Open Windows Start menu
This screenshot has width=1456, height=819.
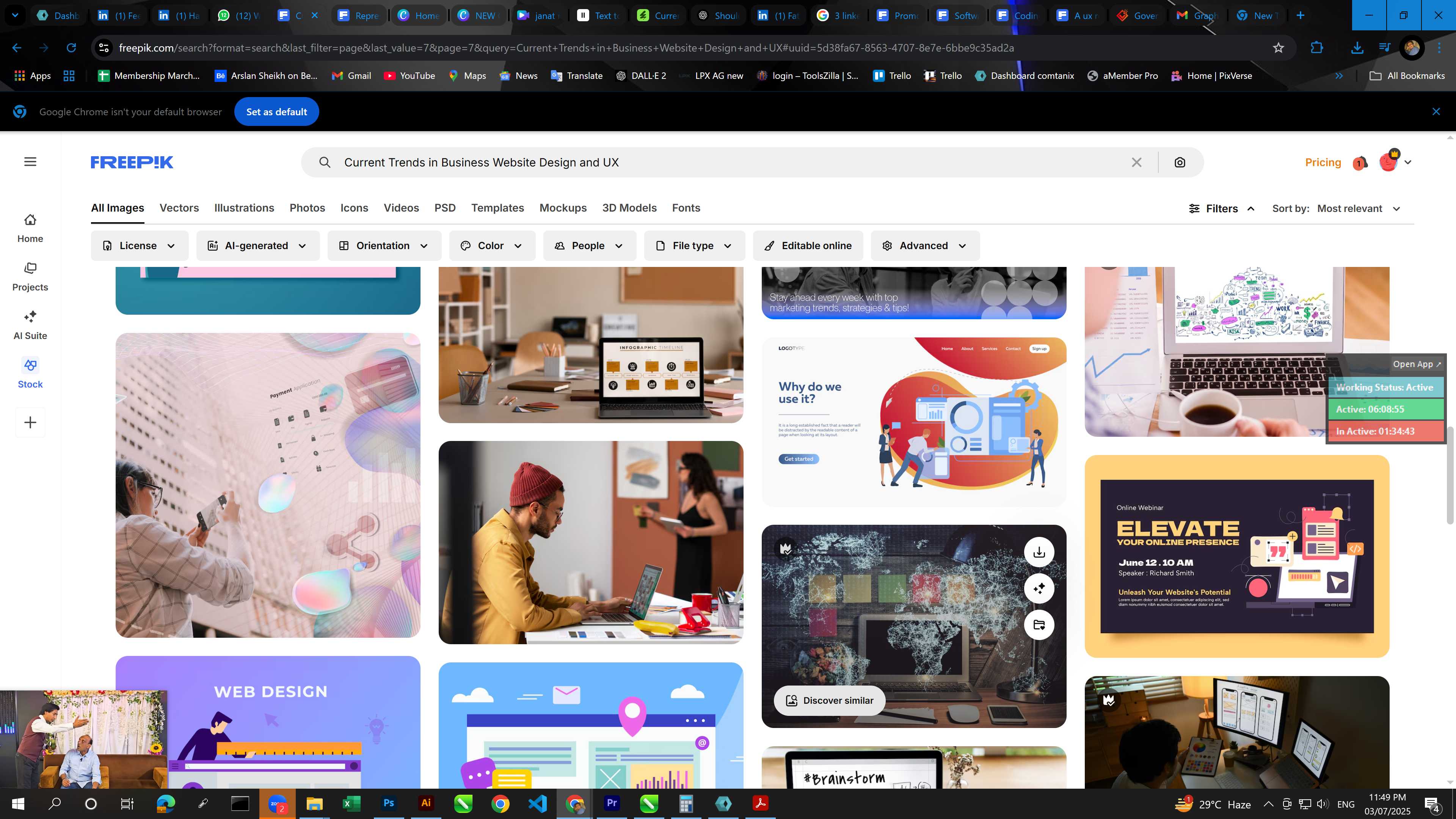click(17, 804)
